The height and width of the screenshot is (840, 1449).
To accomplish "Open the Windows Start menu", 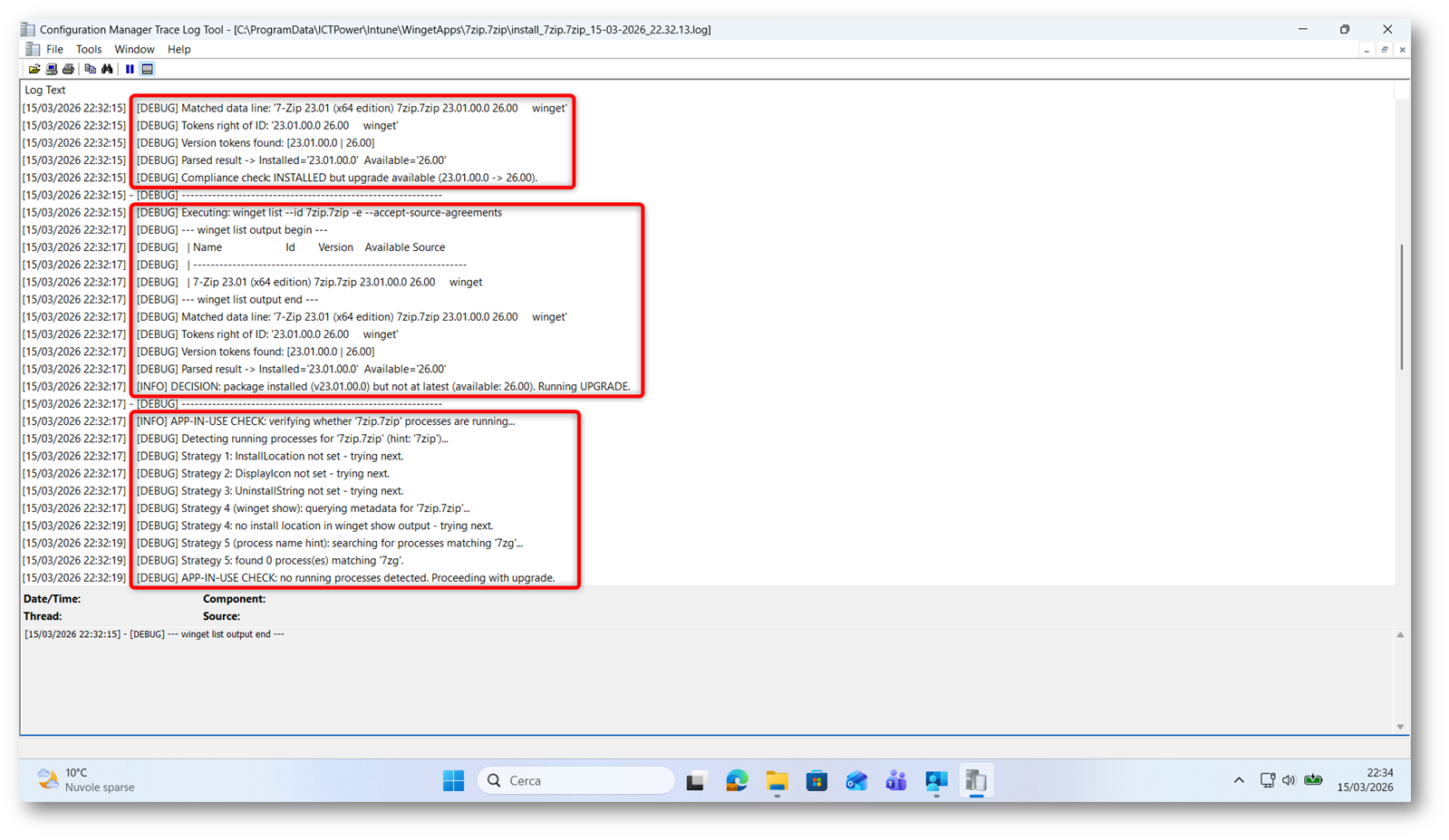I will [453, 780].
